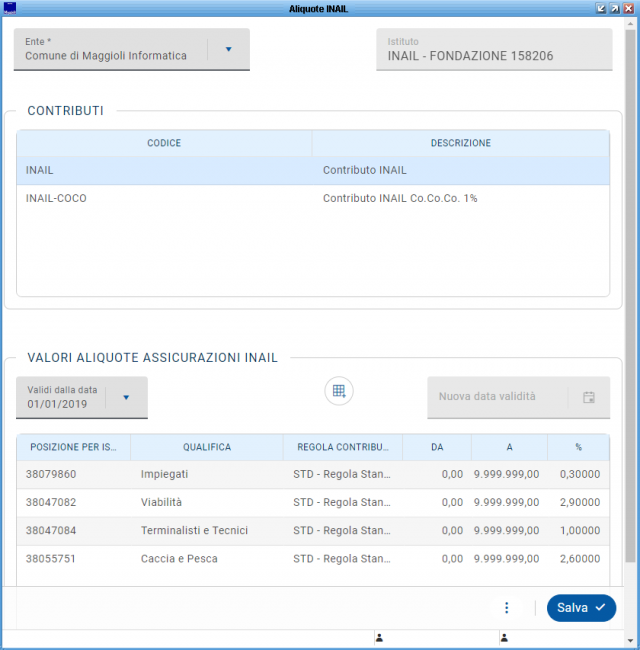
Task: Click the Nuova data validità field
Action: click(x=497, y=397)
